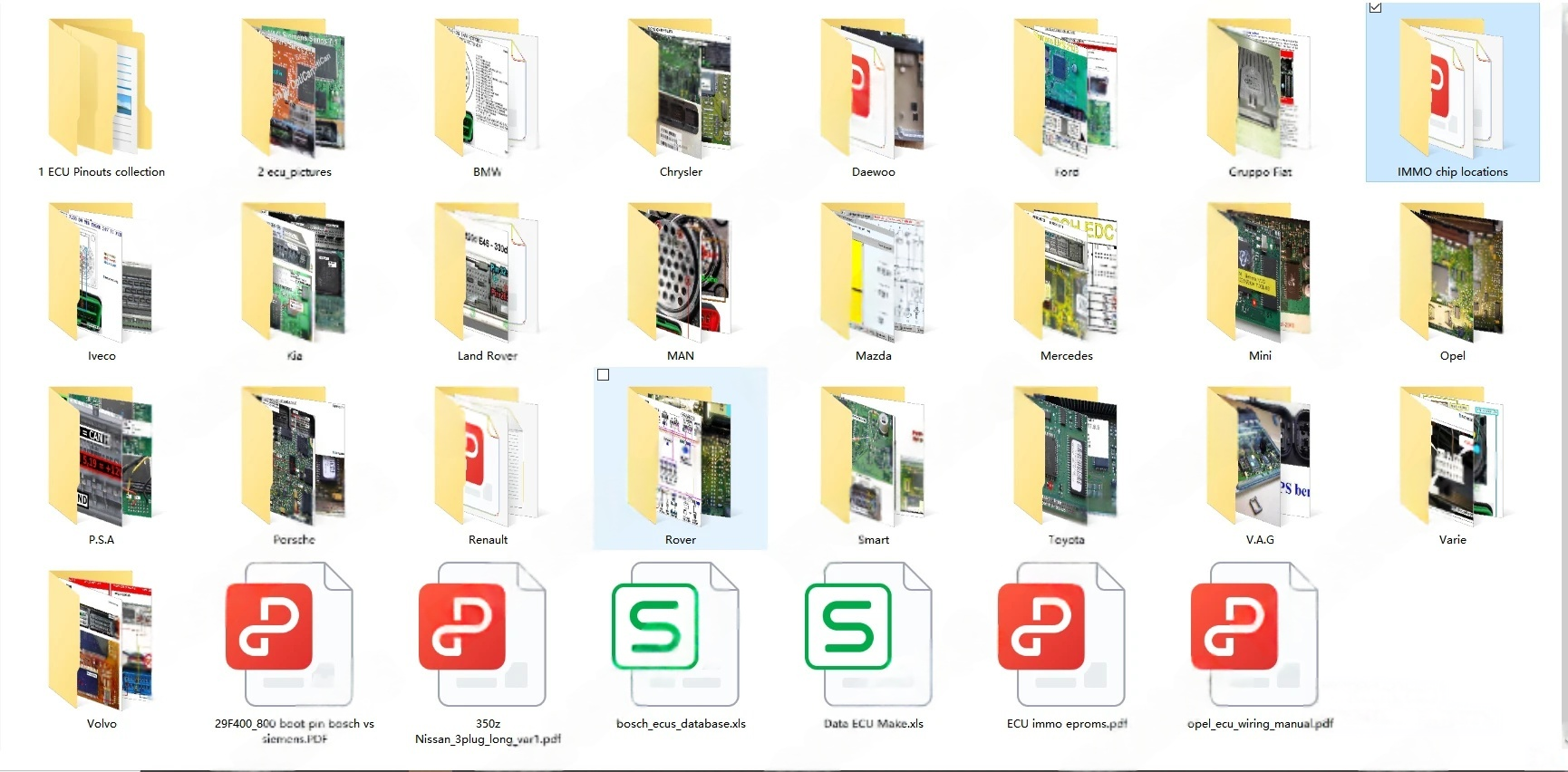The image size is (1568, 772).
Task: Select the MAN folder icon
Action: [681, 272]
